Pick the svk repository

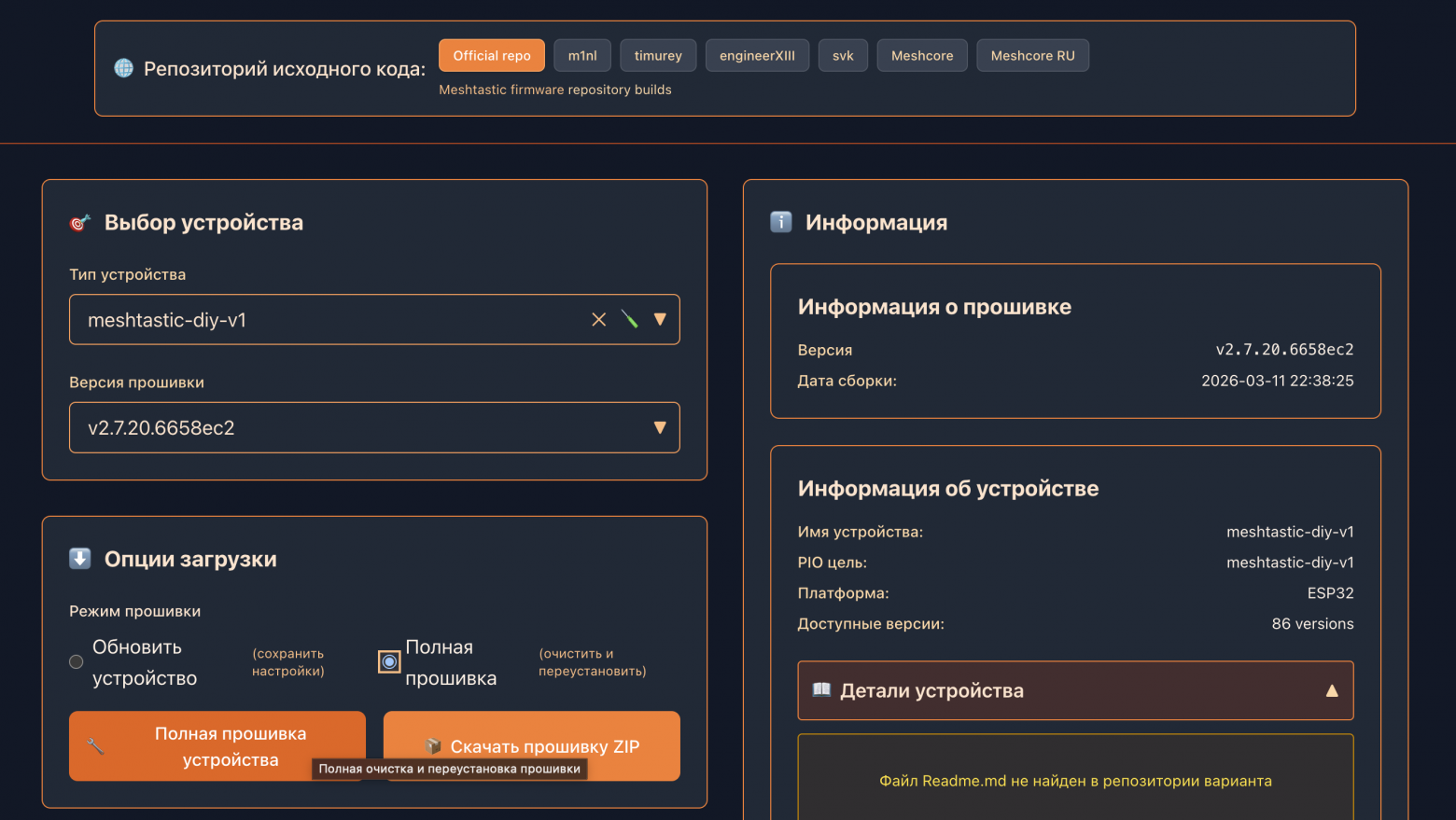click(843, 56)
